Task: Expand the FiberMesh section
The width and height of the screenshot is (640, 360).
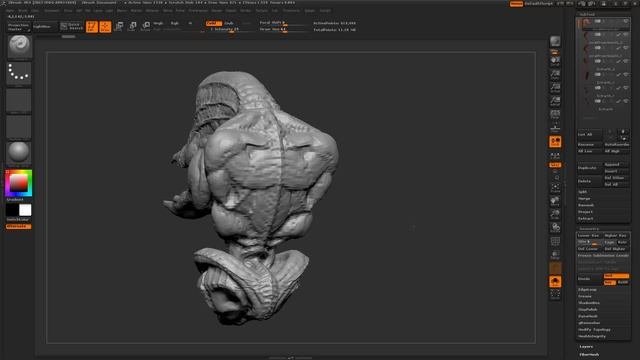Action: click(x=589, y=354)
